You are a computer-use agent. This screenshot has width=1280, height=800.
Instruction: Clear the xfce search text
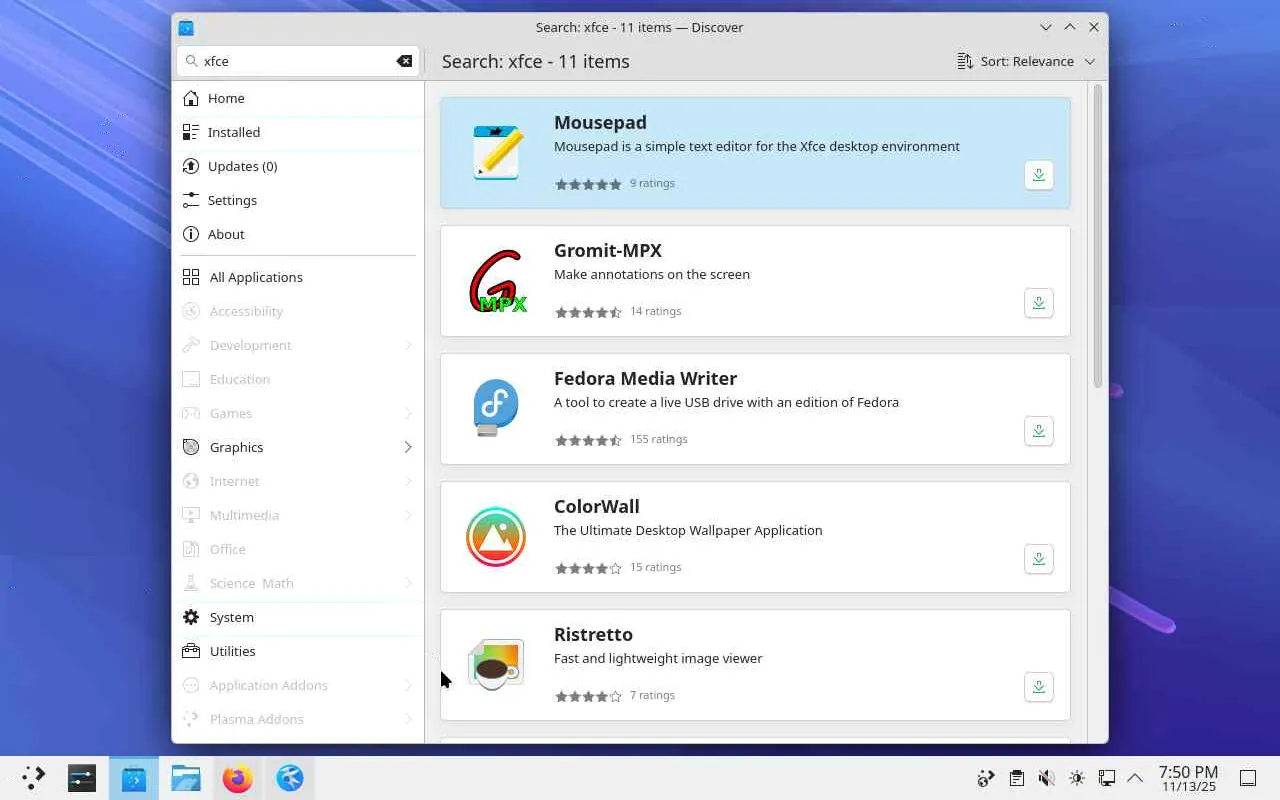[x=404, y=61]
